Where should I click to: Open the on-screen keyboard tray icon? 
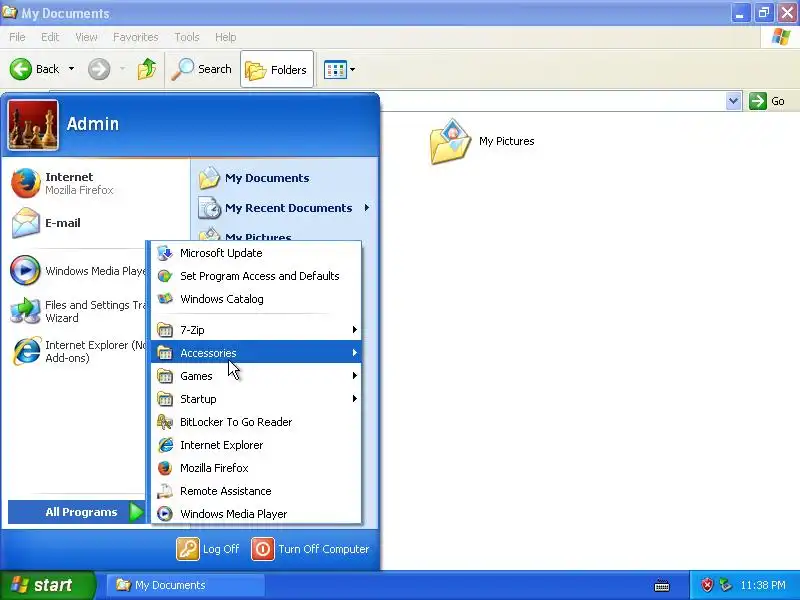662,585
